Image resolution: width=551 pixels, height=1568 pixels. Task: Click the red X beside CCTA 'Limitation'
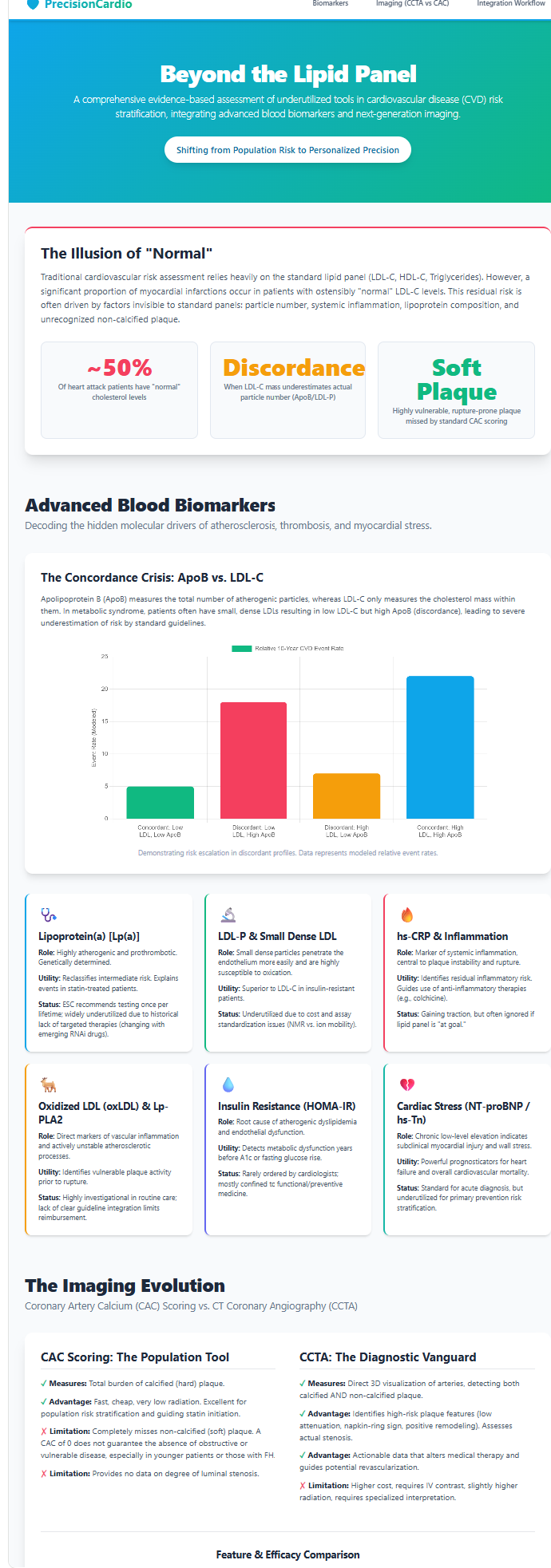pos(303,1486)
